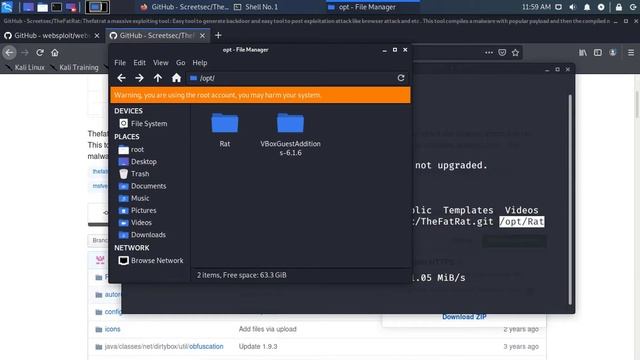This screenshot has height=360, width=640.
Task: Click the volume icon in the panel
Action: [573, 7]
